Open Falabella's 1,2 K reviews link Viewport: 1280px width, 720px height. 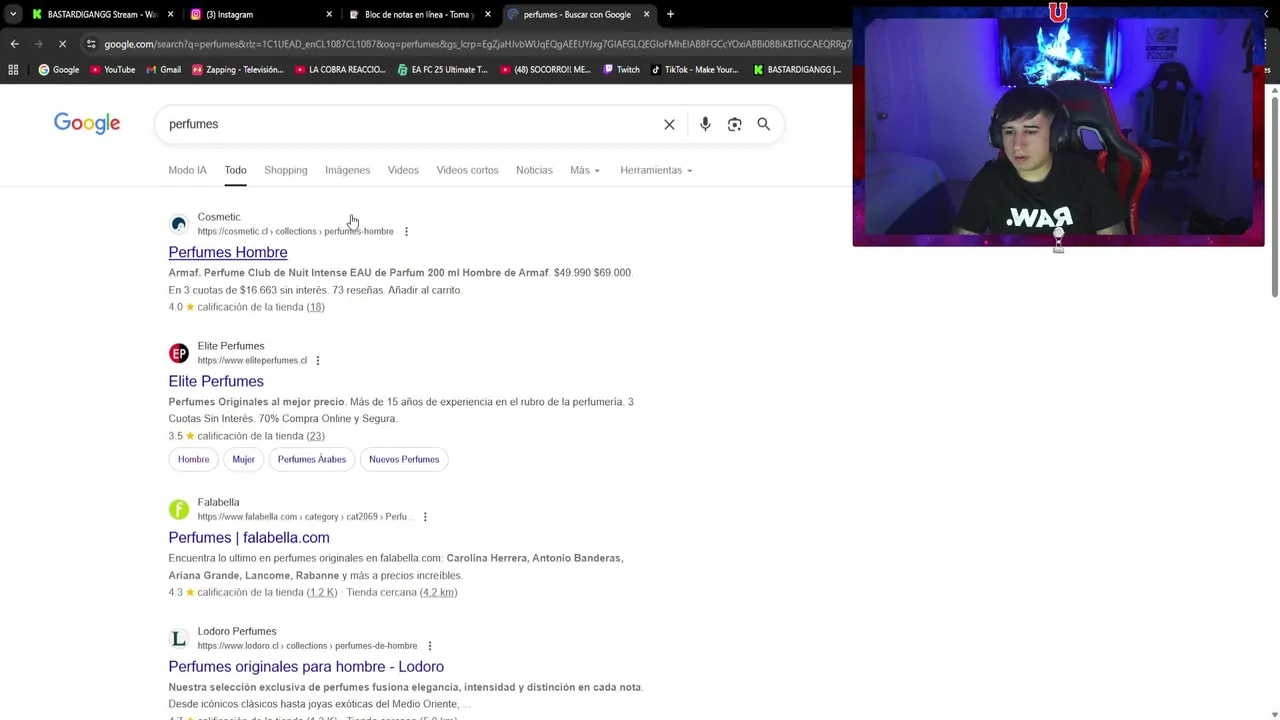coord(322,592)
